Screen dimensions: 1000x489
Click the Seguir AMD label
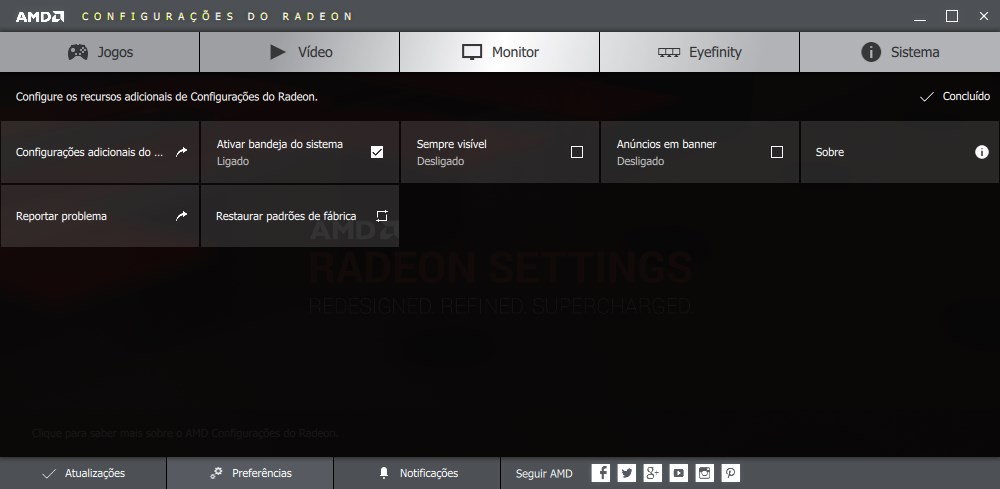(544, 474)
